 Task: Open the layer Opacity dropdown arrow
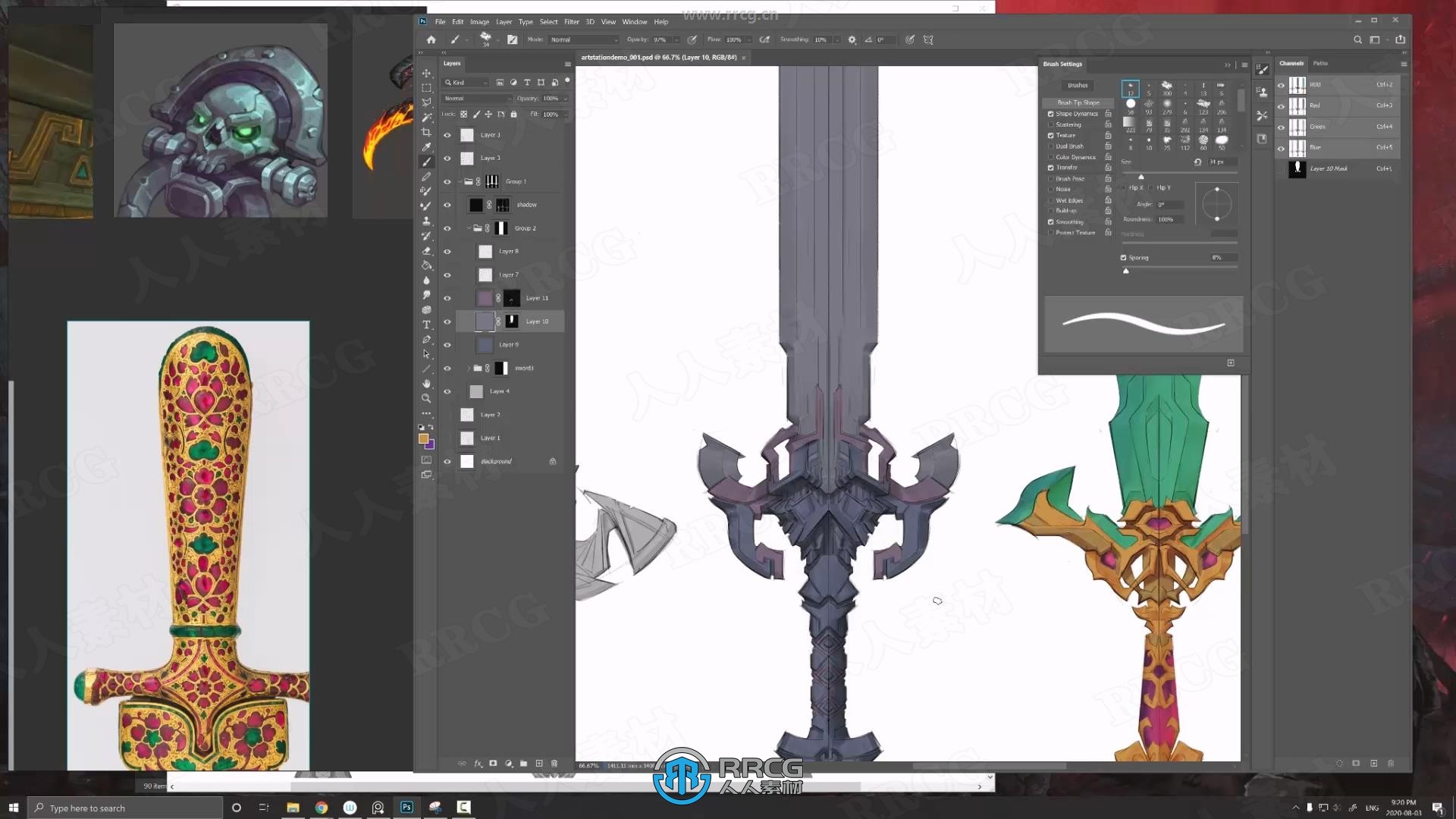point(566,99)
